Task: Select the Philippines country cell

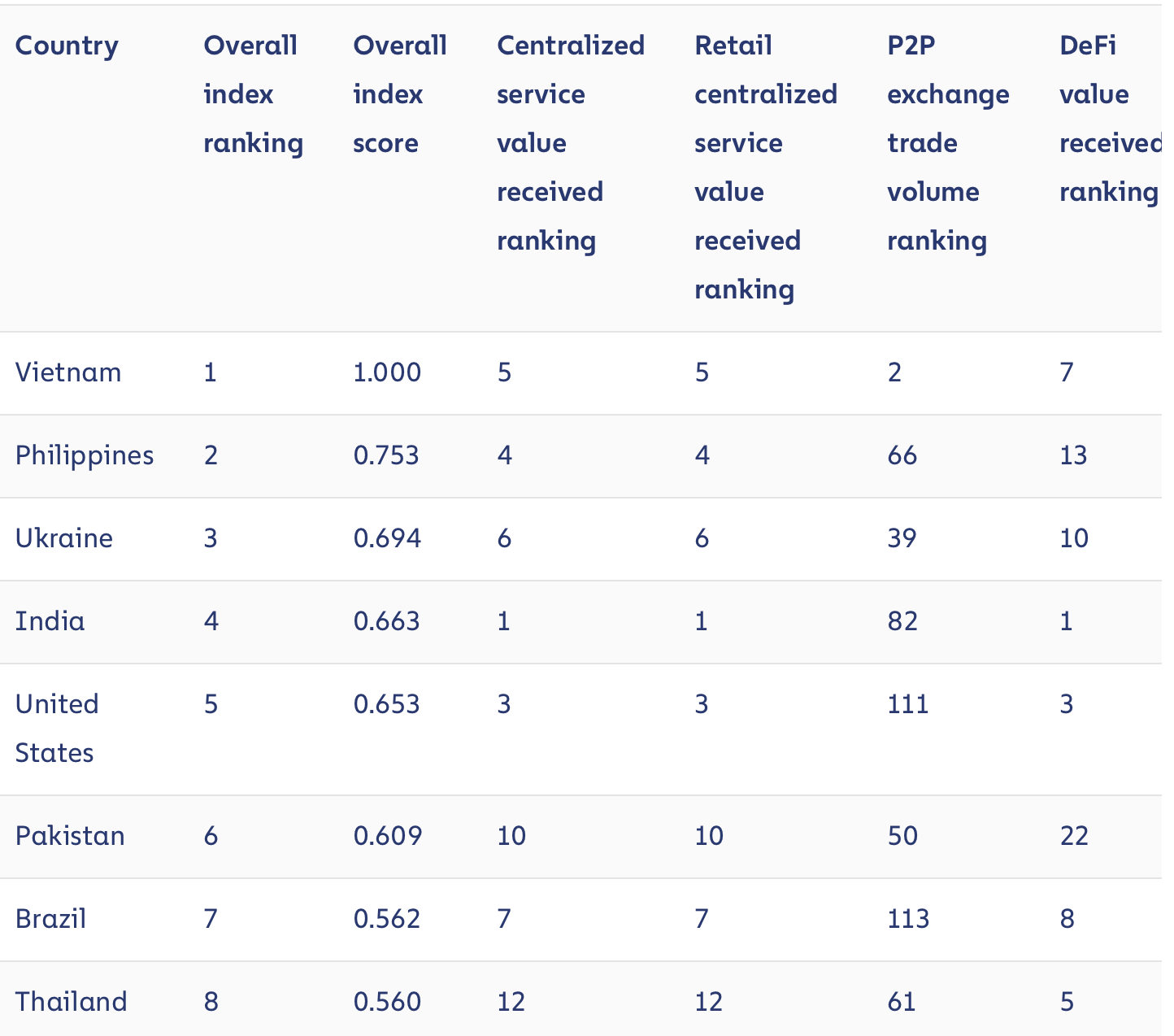Action: 85,455
